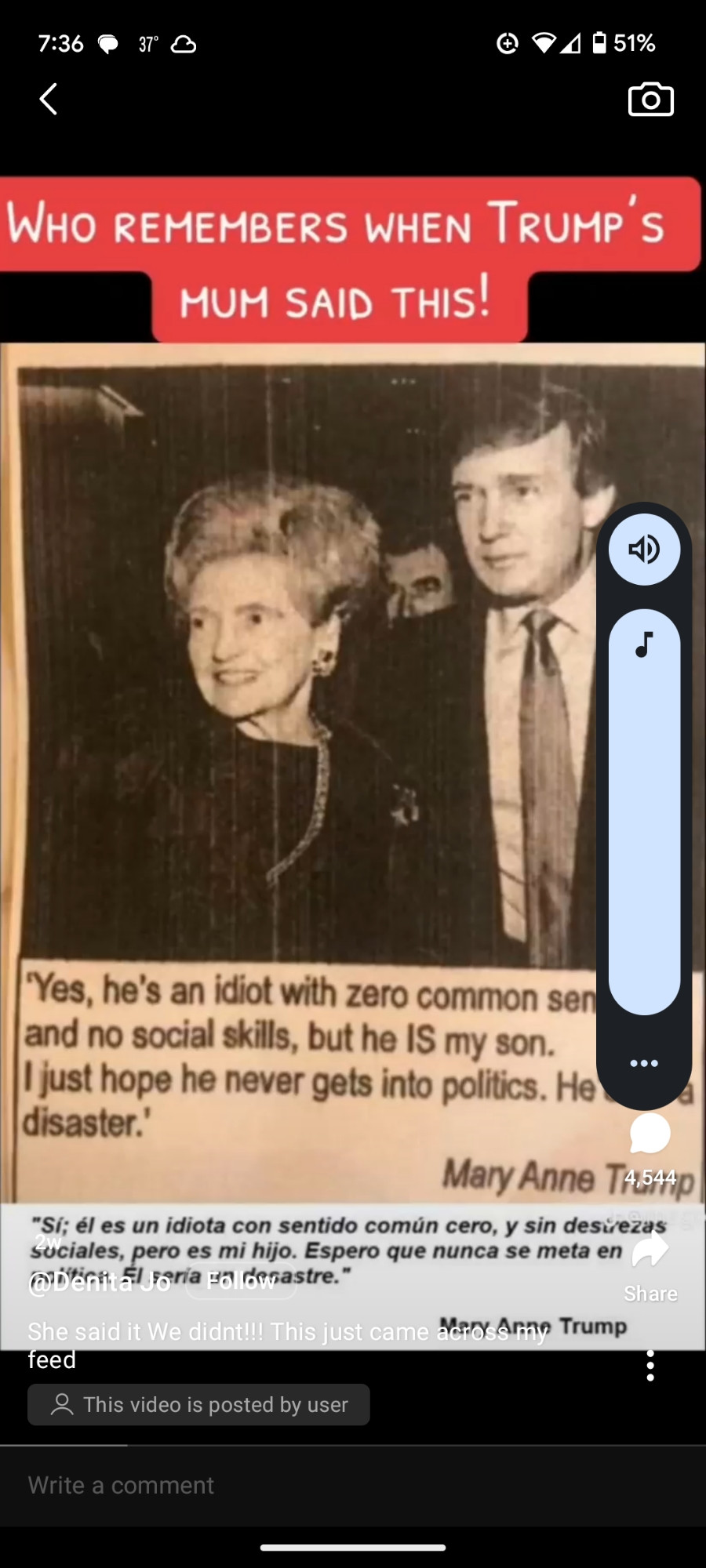Image resolution: width=706 pixels, height=1568 pixels.
Task: Tap the chat bubble notification icon
Action: (x=108, y=44)
